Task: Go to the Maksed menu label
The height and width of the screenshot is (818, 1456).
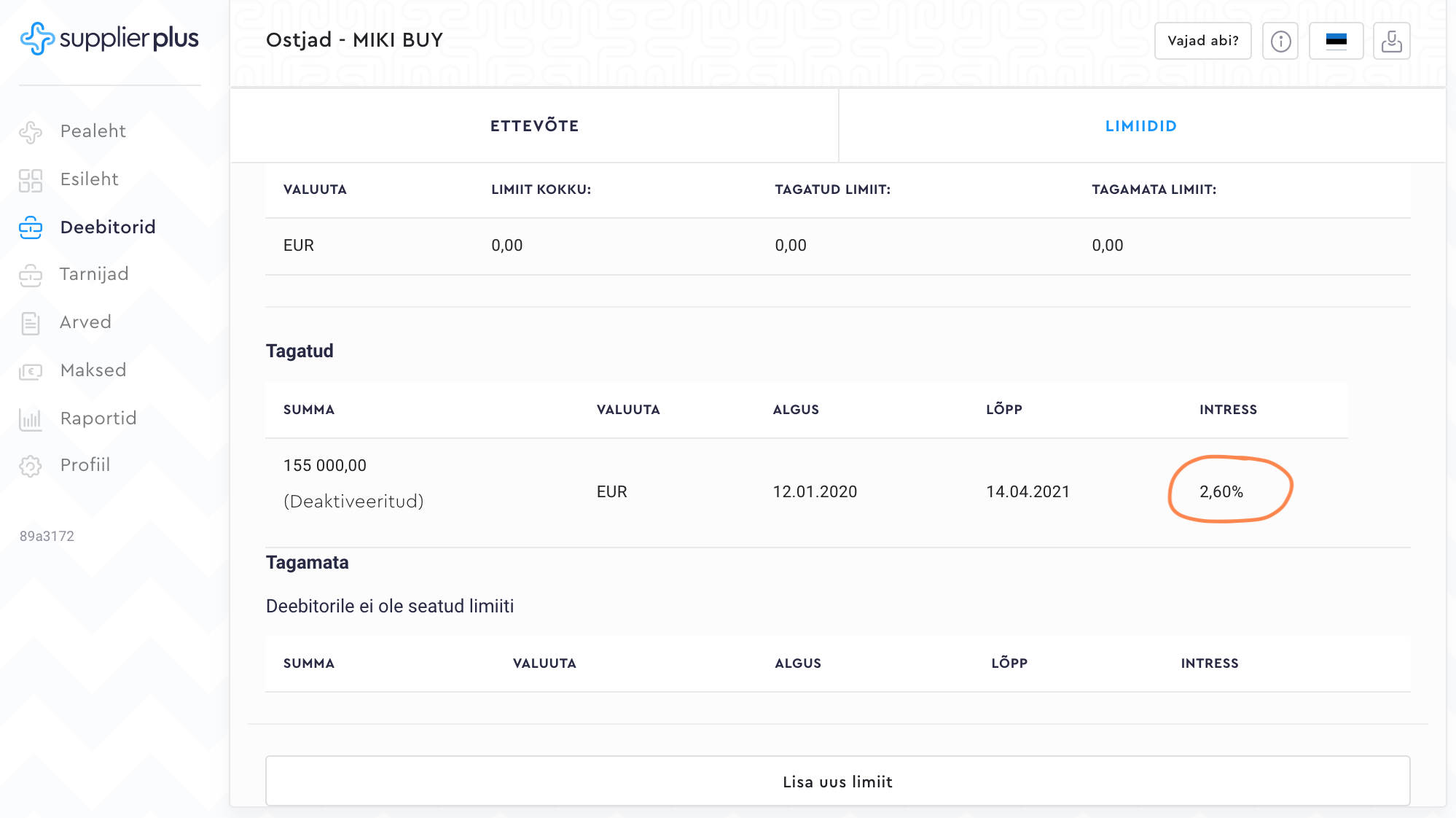Action: point(93,370)
